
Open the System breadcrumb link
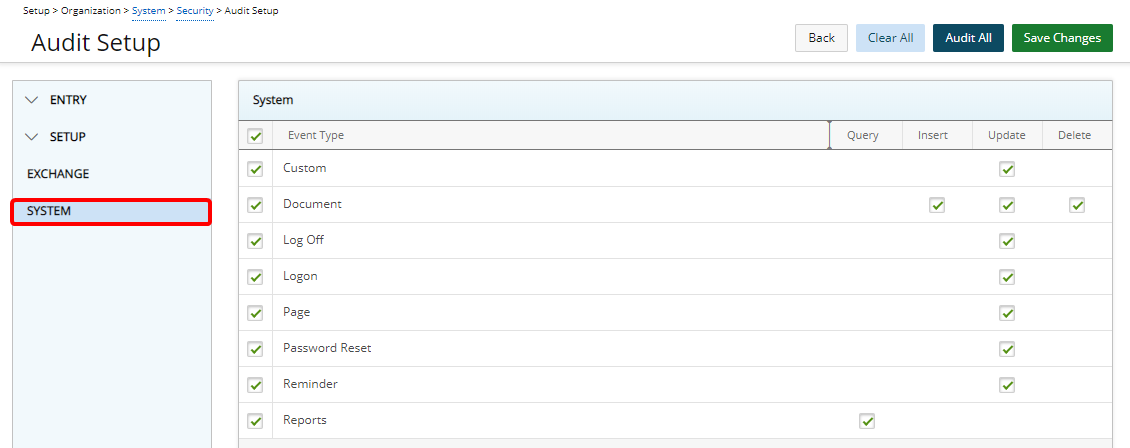click(x=149, y=11)
